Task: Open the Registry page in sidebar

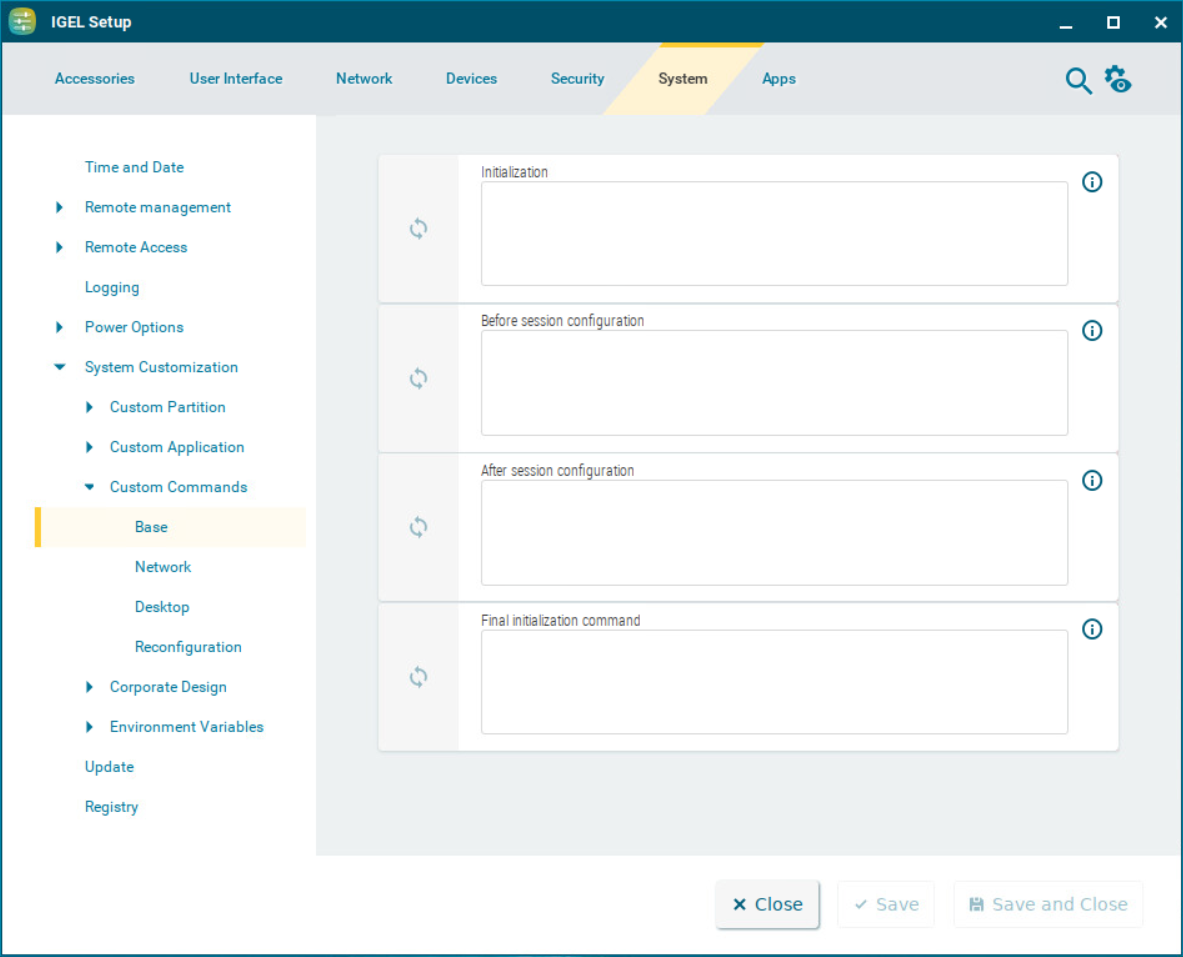Action: (x=111, y=807)
